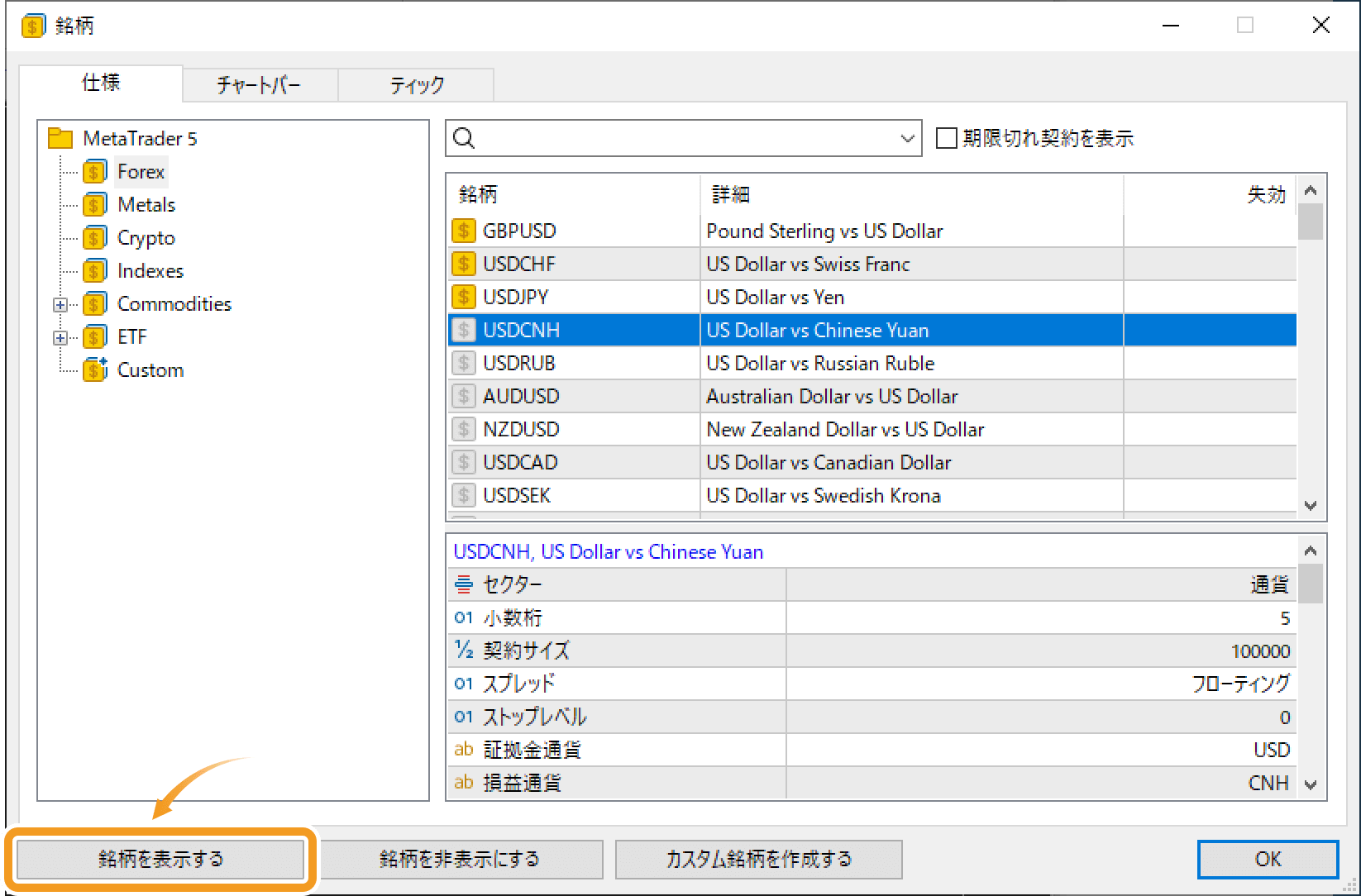The height and width of the screenshot is (896, 1361).
Task: Click the Commodities group icon
Action: point(95,304)
